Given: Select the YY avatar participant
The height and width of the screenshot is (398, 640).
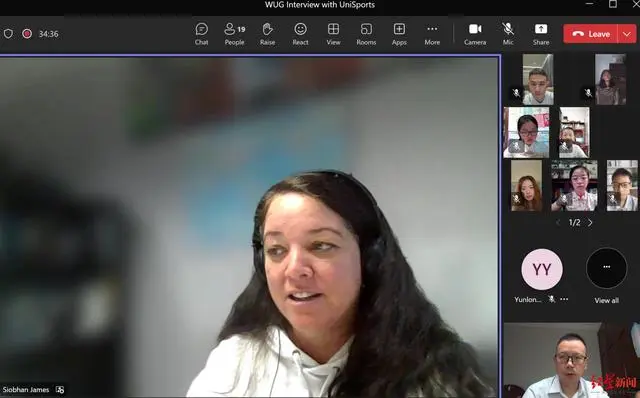Looking at the screenshot, I should tap(542, 269).
